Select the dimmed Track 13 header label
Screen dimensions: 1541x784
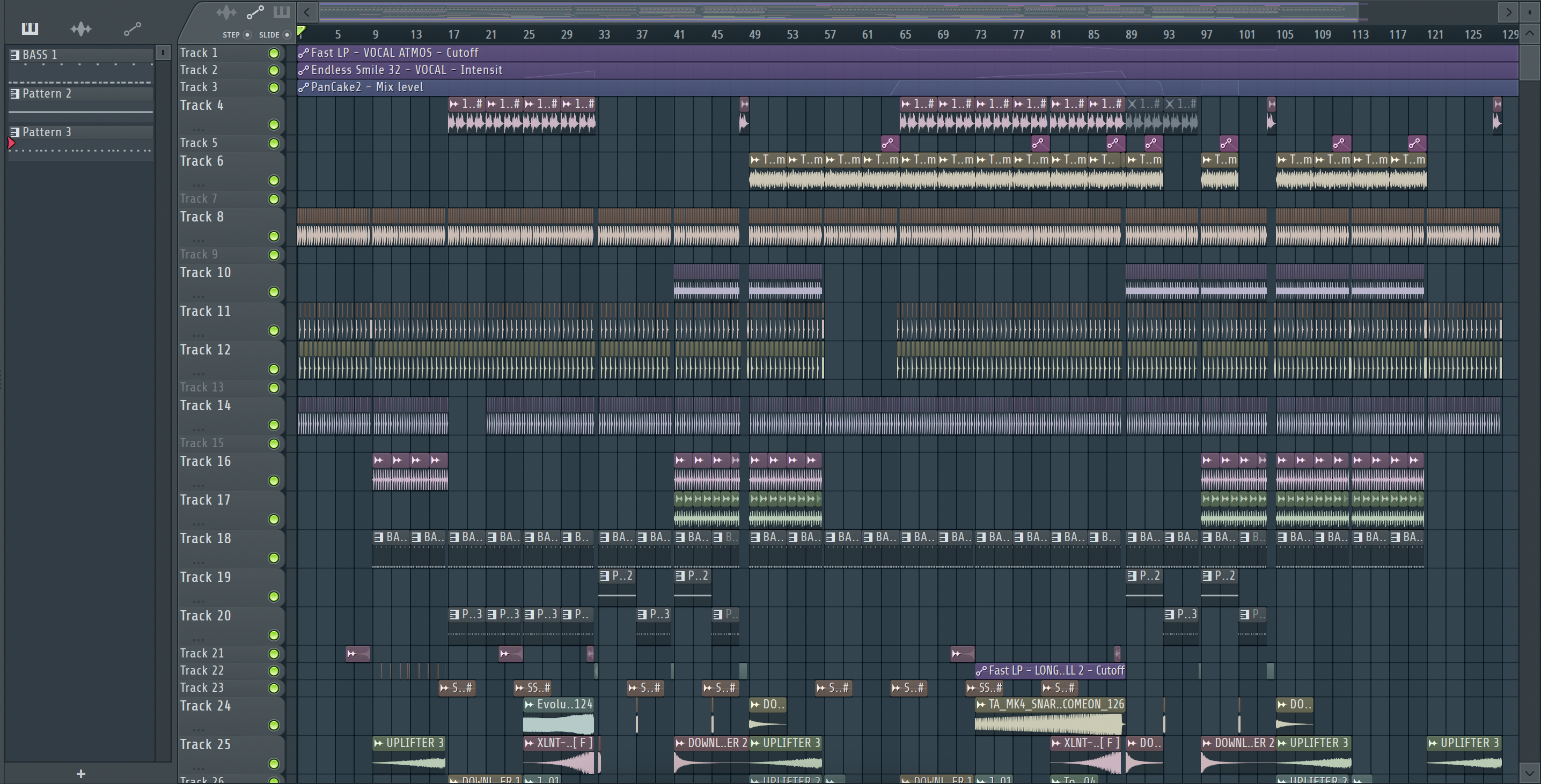tap(202, 388)
